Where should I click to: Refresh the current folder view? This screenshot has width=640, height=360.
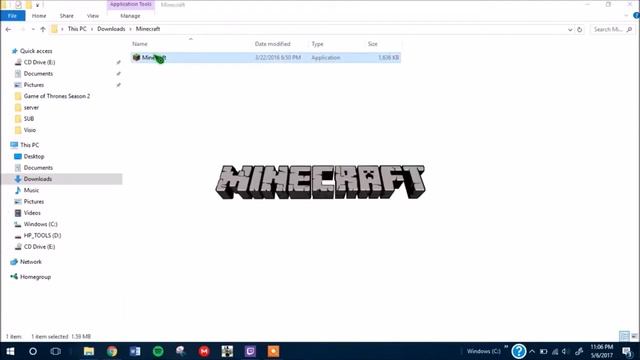pos(580,29)
